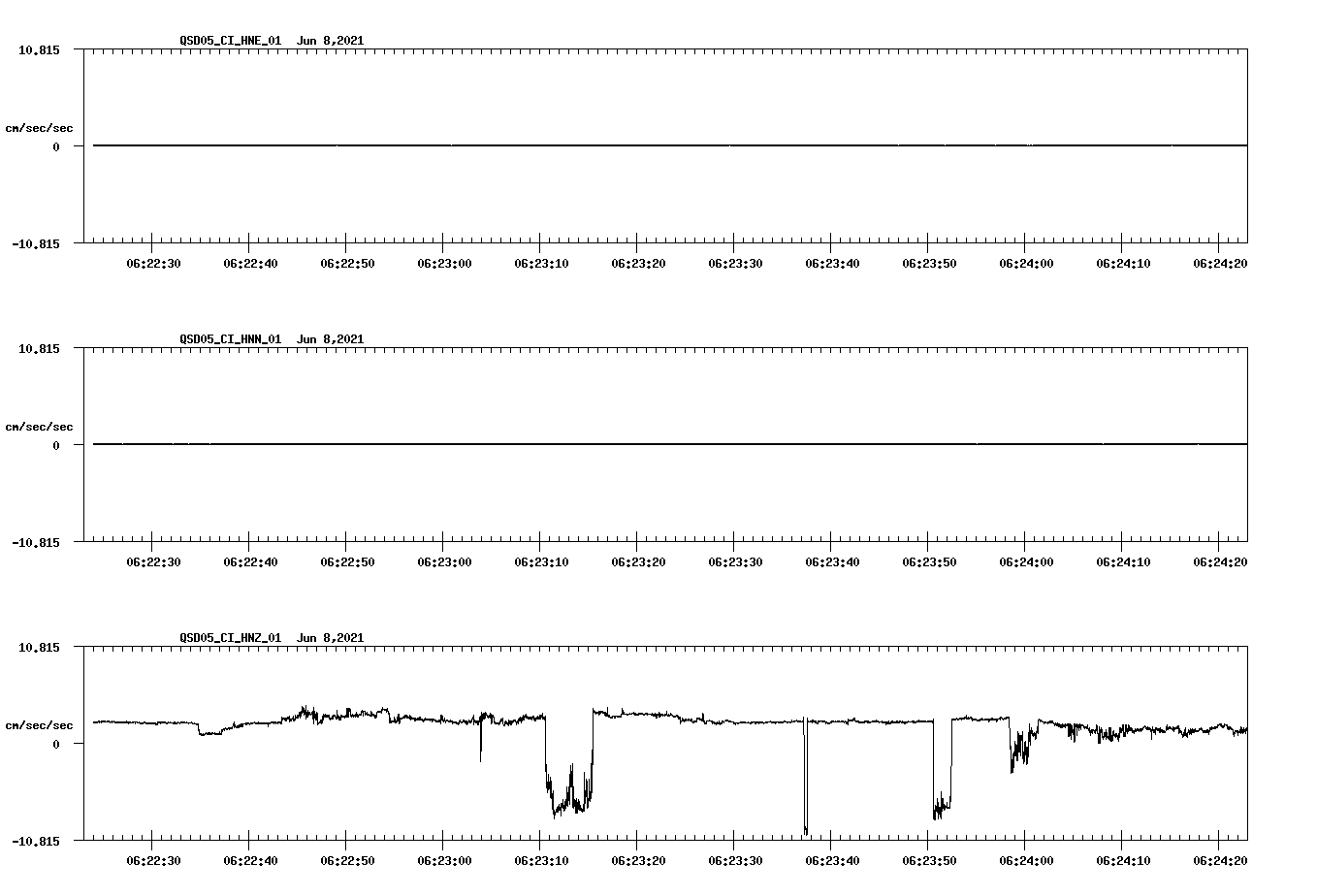Screen dimensions: 1317x896
Task: Pick 06:23:50 time label under HNZ plot
Action: pos(929,861)
